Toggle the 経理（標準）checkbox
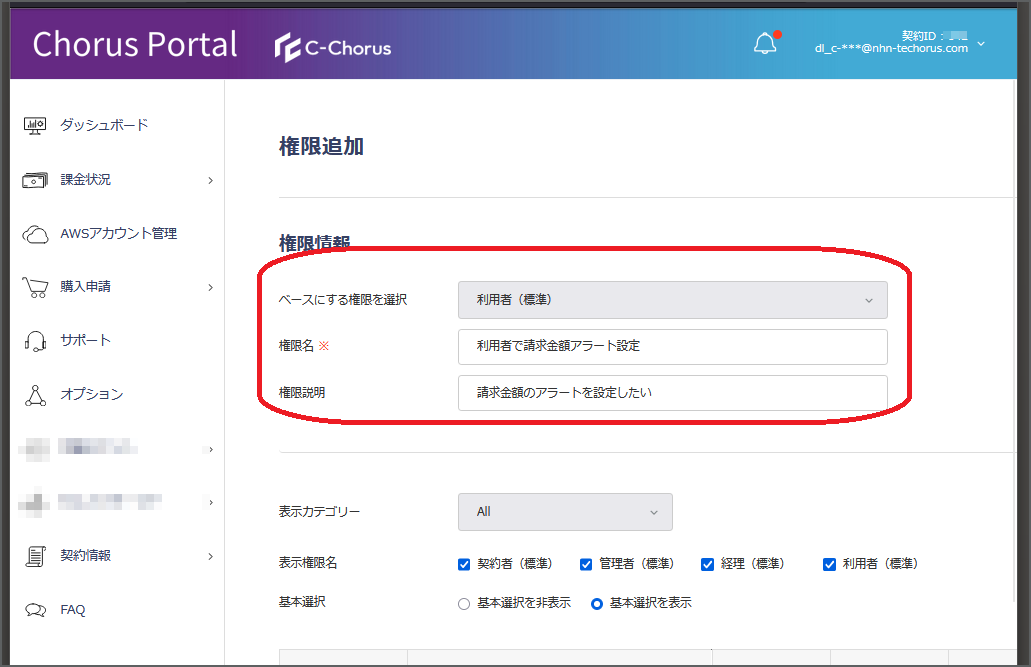Image resolution: width=1031 pixels, height=667 pixels. pos(707,564)
